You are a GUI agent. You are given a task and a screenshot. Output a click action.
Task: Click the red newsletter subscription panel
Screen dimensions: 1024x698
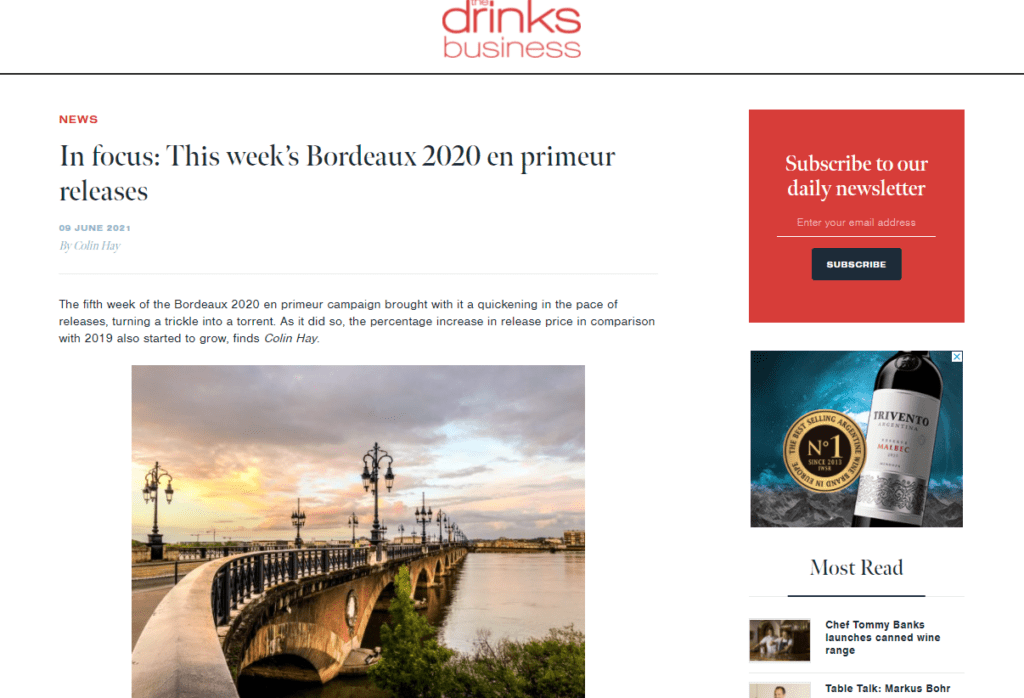coord(856,216)
